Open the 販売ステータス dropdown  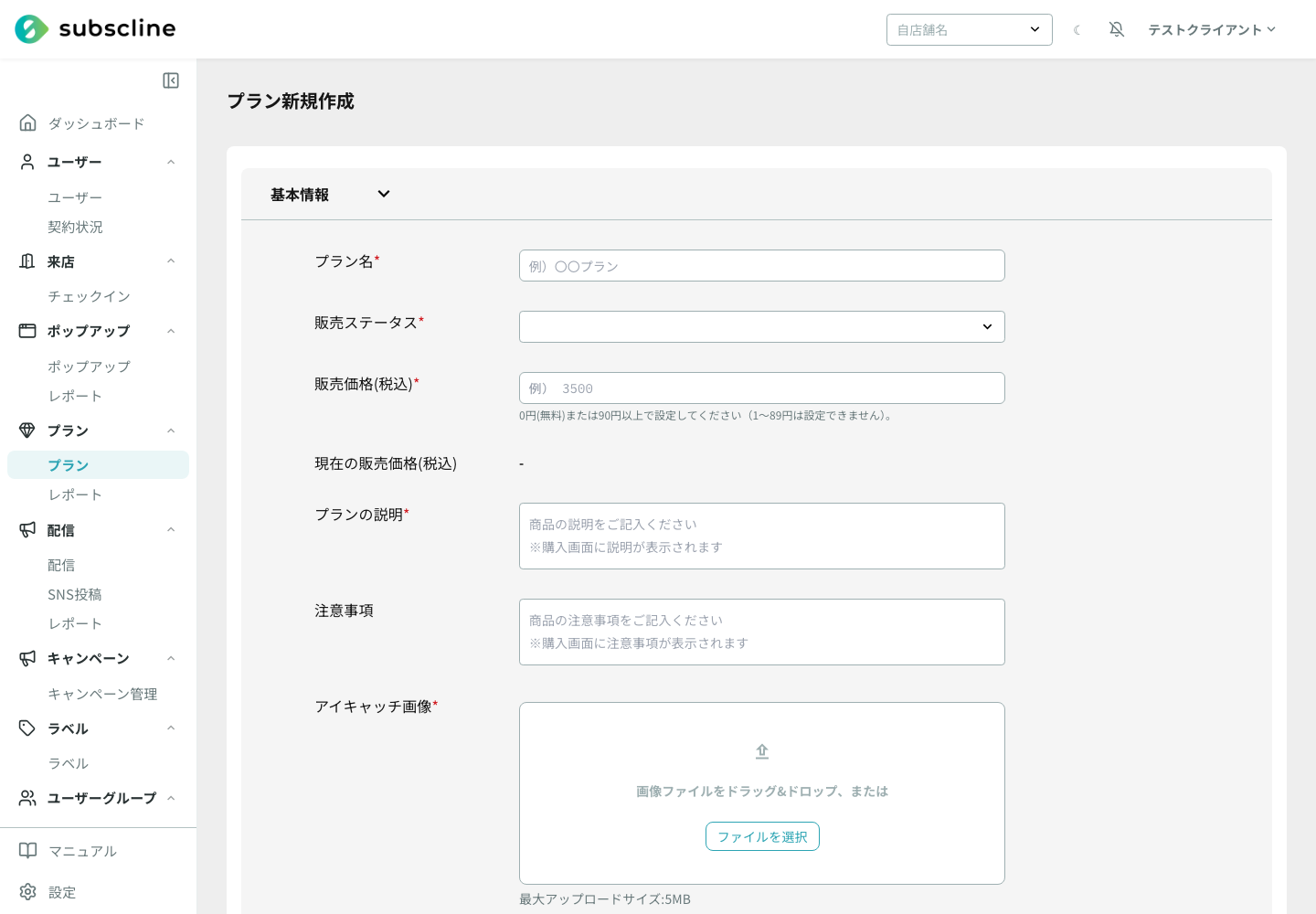[x=762, y=326]
